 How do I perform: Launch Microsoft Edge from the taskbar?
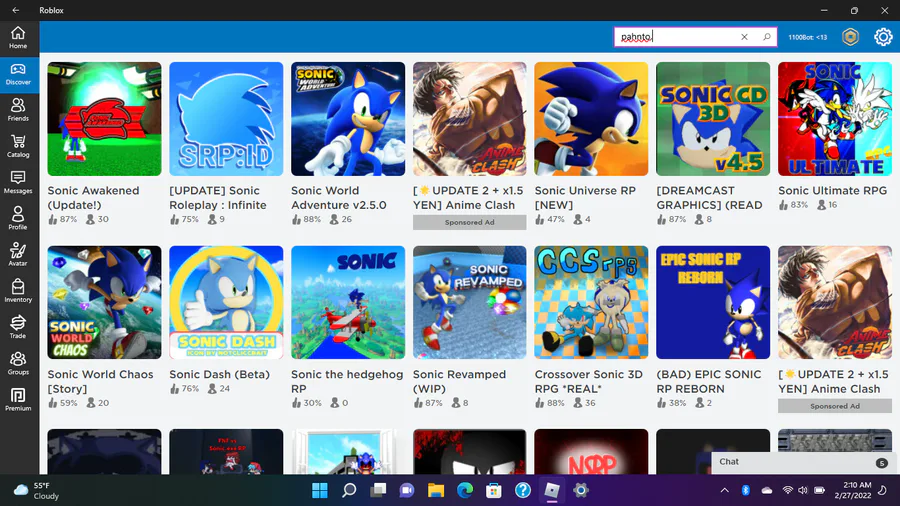coord(464,491)
